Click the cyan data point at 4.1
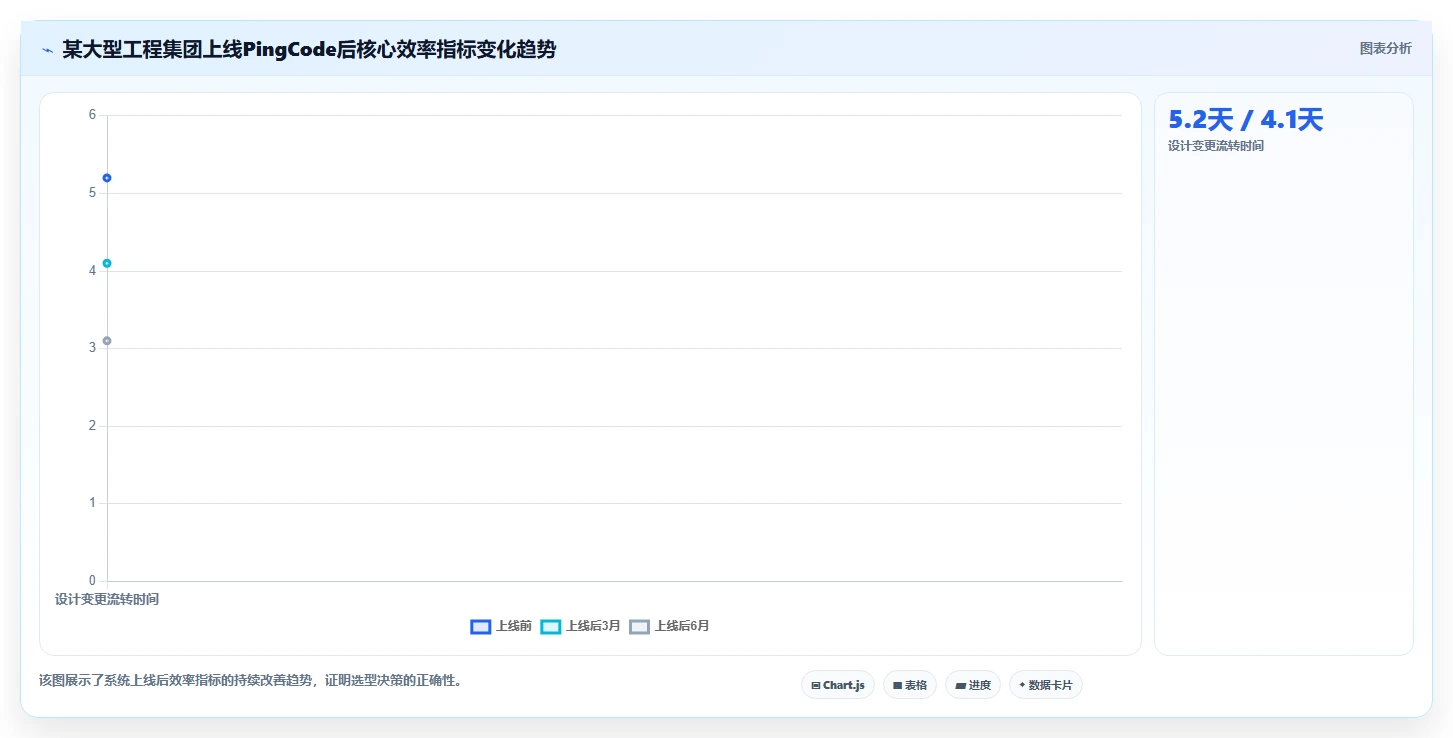This screenshot has height=738, width=1453. tap(107, 263)
